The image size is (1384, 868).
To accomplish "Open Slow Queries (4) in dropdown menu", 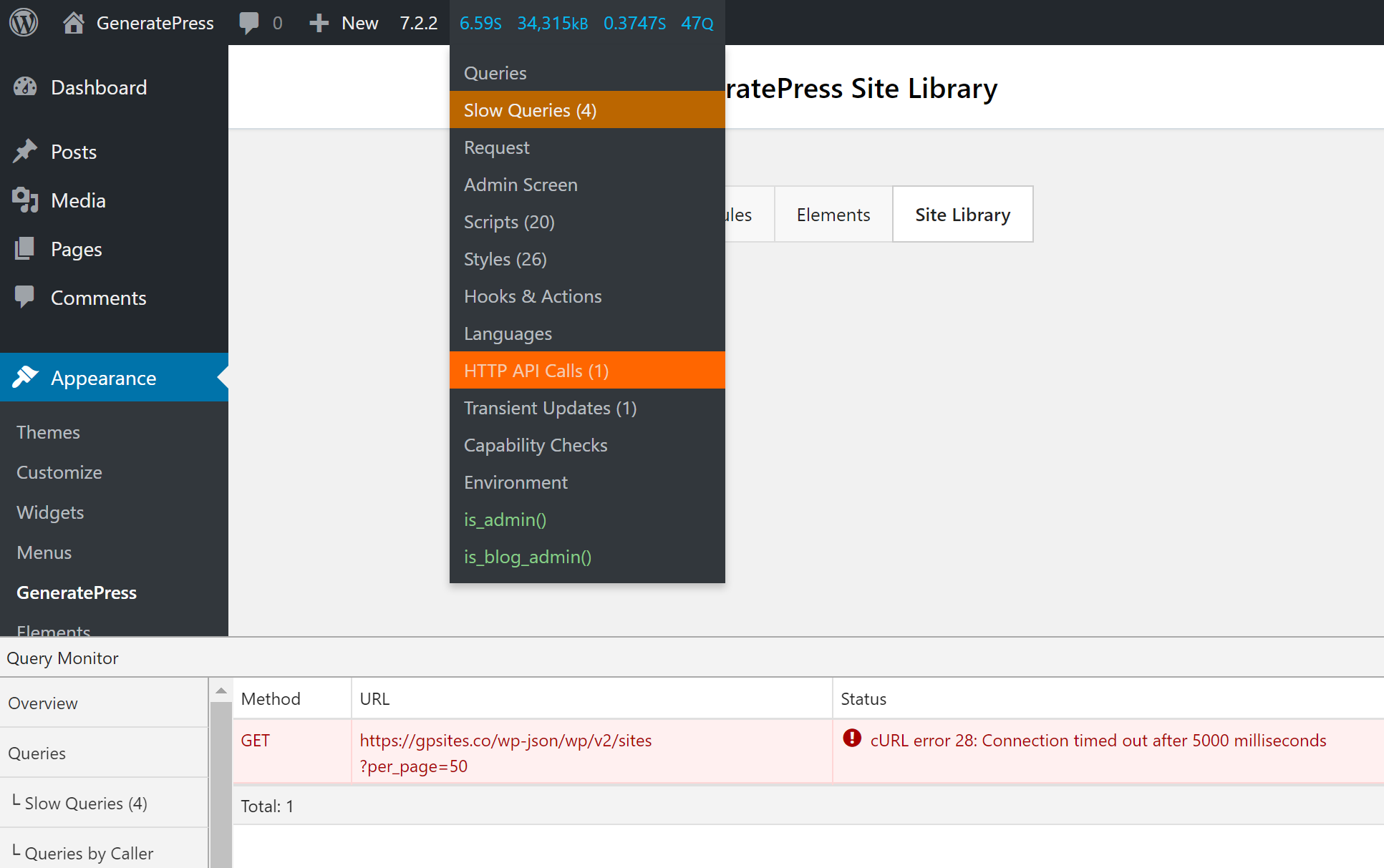I will 587,110.
